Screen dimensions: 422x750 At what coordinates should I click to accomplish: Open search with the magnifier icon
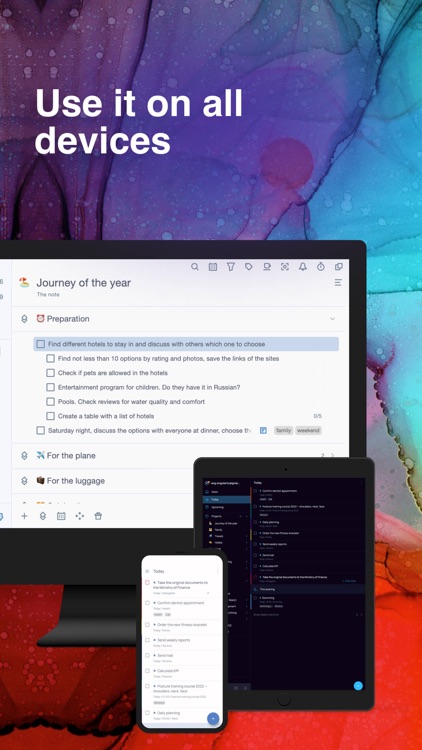point(195,267)
